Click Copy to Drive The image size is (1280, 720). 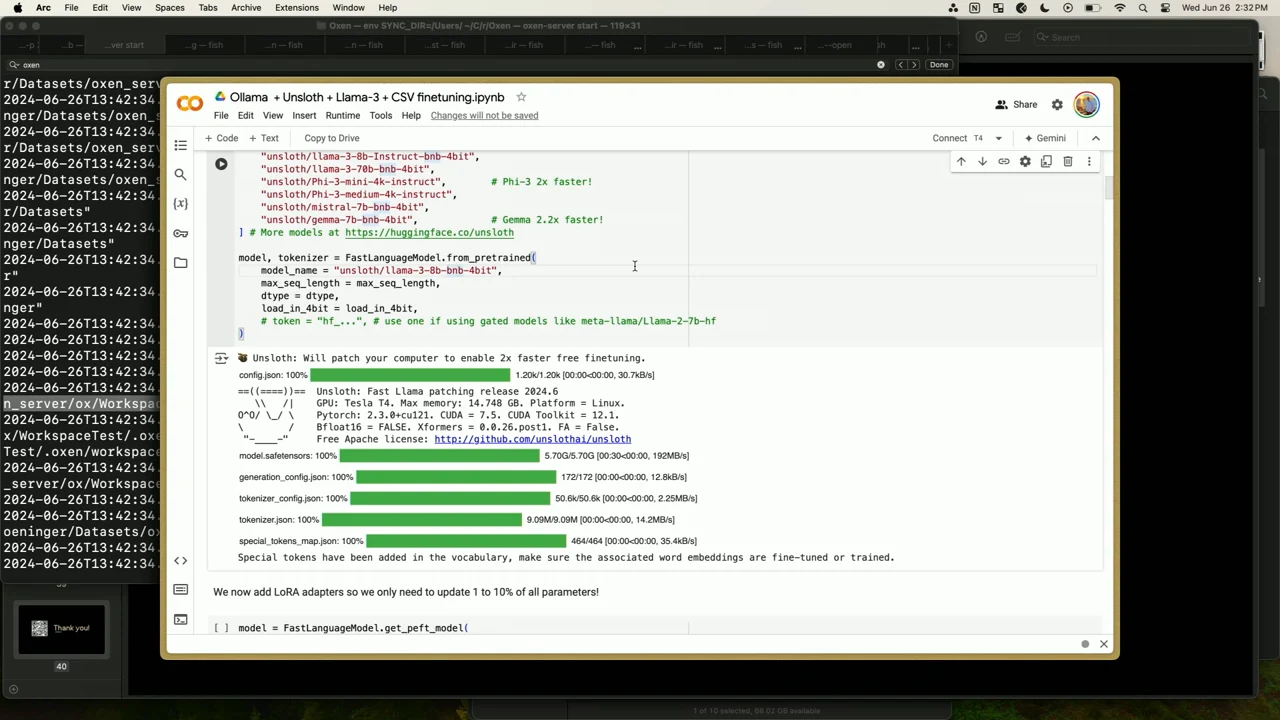tap(331, 138)
